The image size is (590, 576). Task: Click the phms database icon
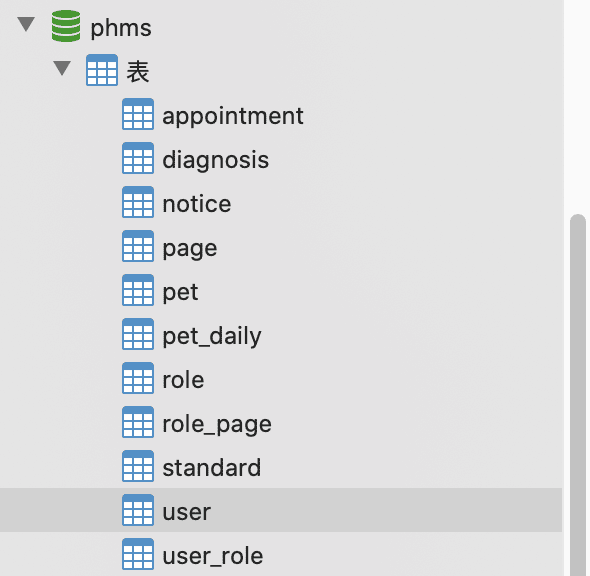click(x=66, y=26)
